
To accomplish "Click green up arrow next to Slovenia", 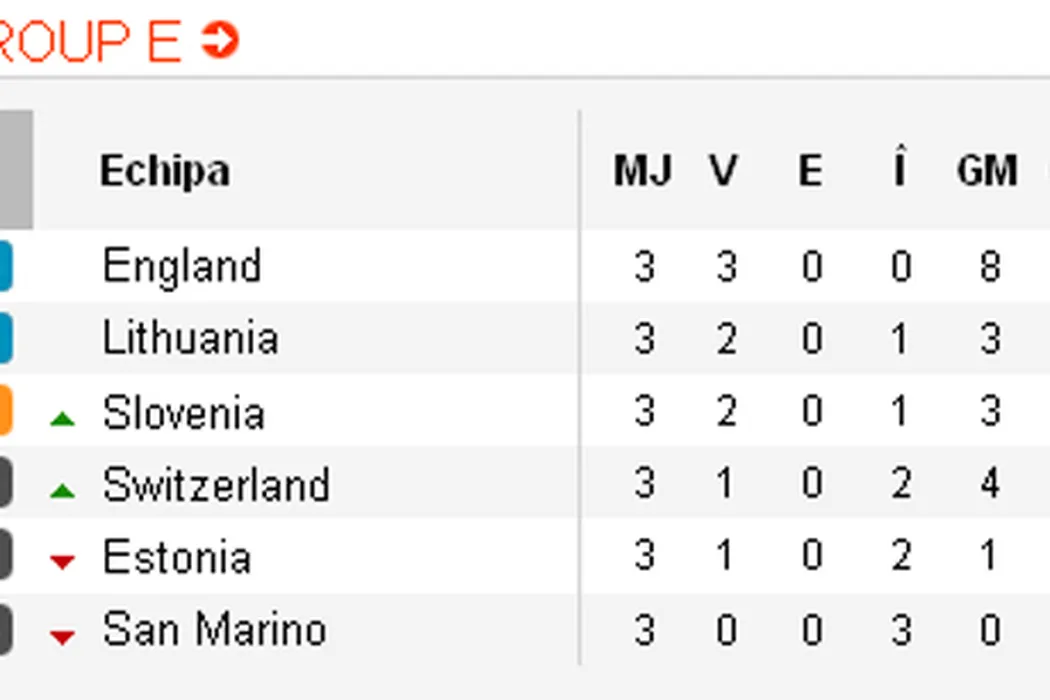I will click(62, 419).
